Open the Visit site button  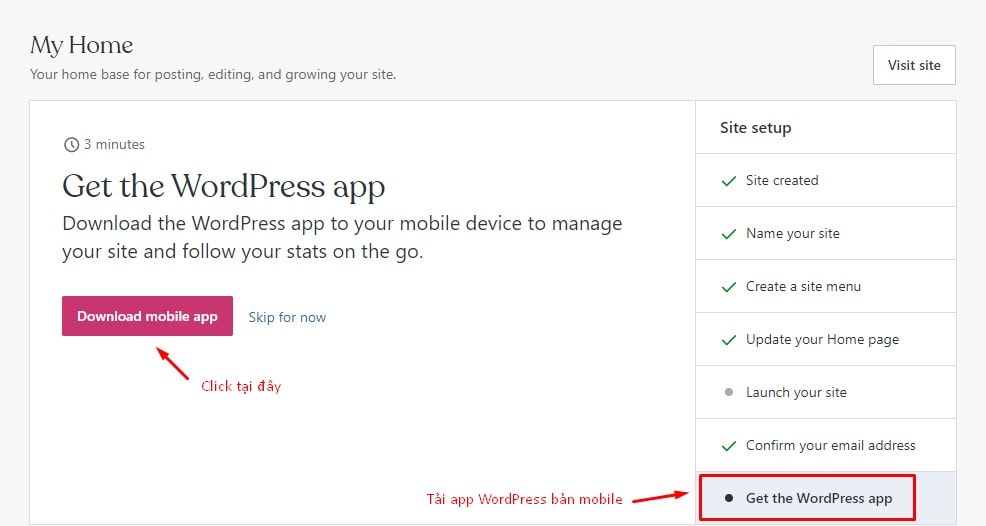pos(914,65)
